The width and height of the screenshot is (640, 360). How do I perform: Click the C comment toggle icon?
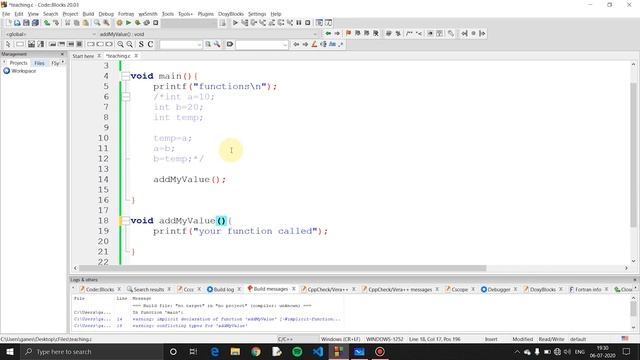pyautogui.click(x=150, y=44)
